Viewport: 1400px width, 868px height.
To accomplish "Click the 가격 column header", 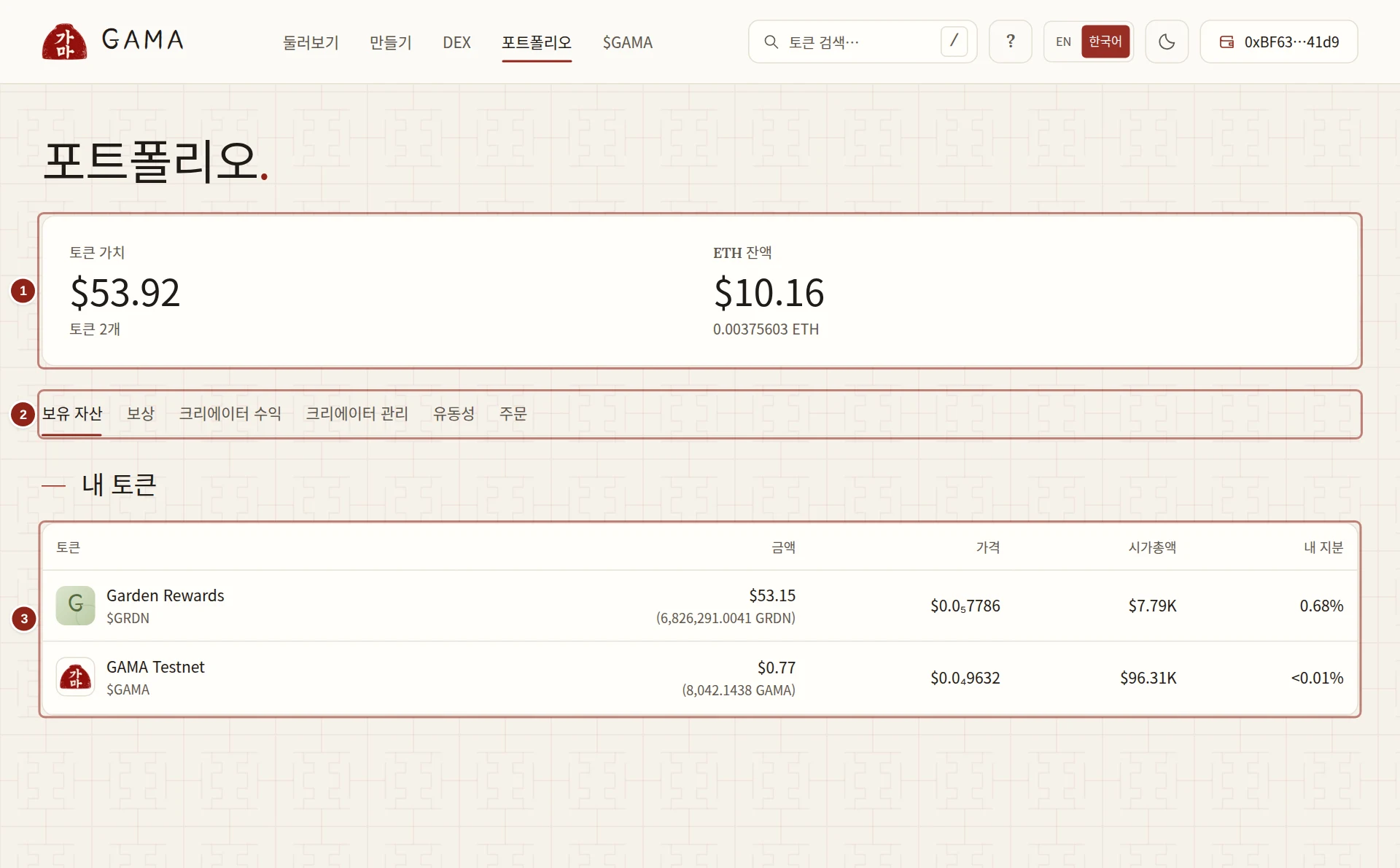I will (x=987, y=547).
